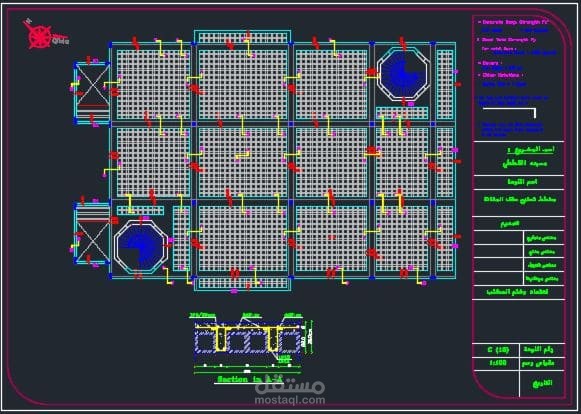Click the small ribbed panel below upper-right staircase

pyautogui.click(x=402, y=113)
